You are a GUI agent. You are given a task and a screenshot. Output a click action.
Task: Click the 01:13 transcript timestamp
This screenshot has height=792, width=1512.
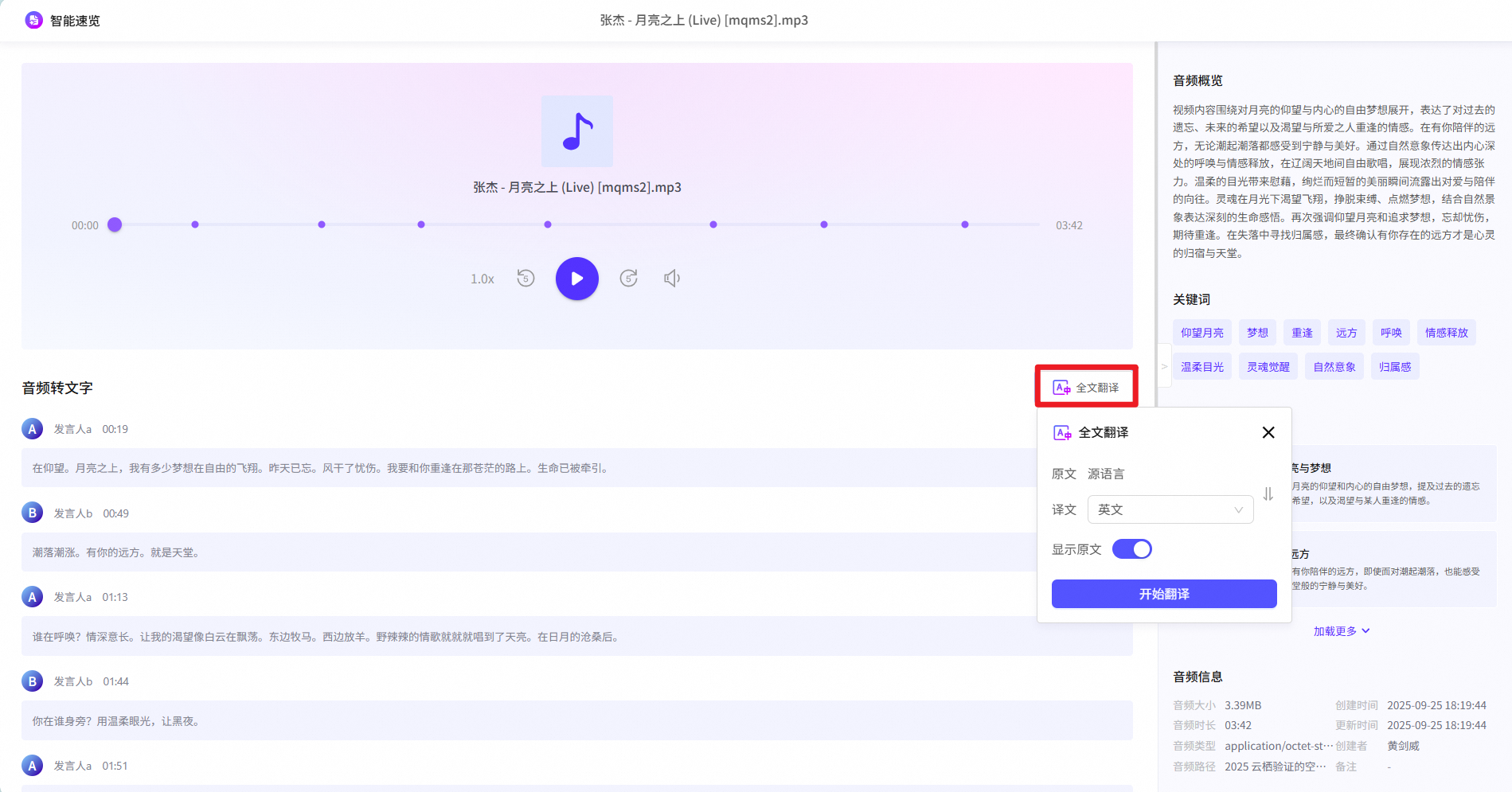coord(115,597)
